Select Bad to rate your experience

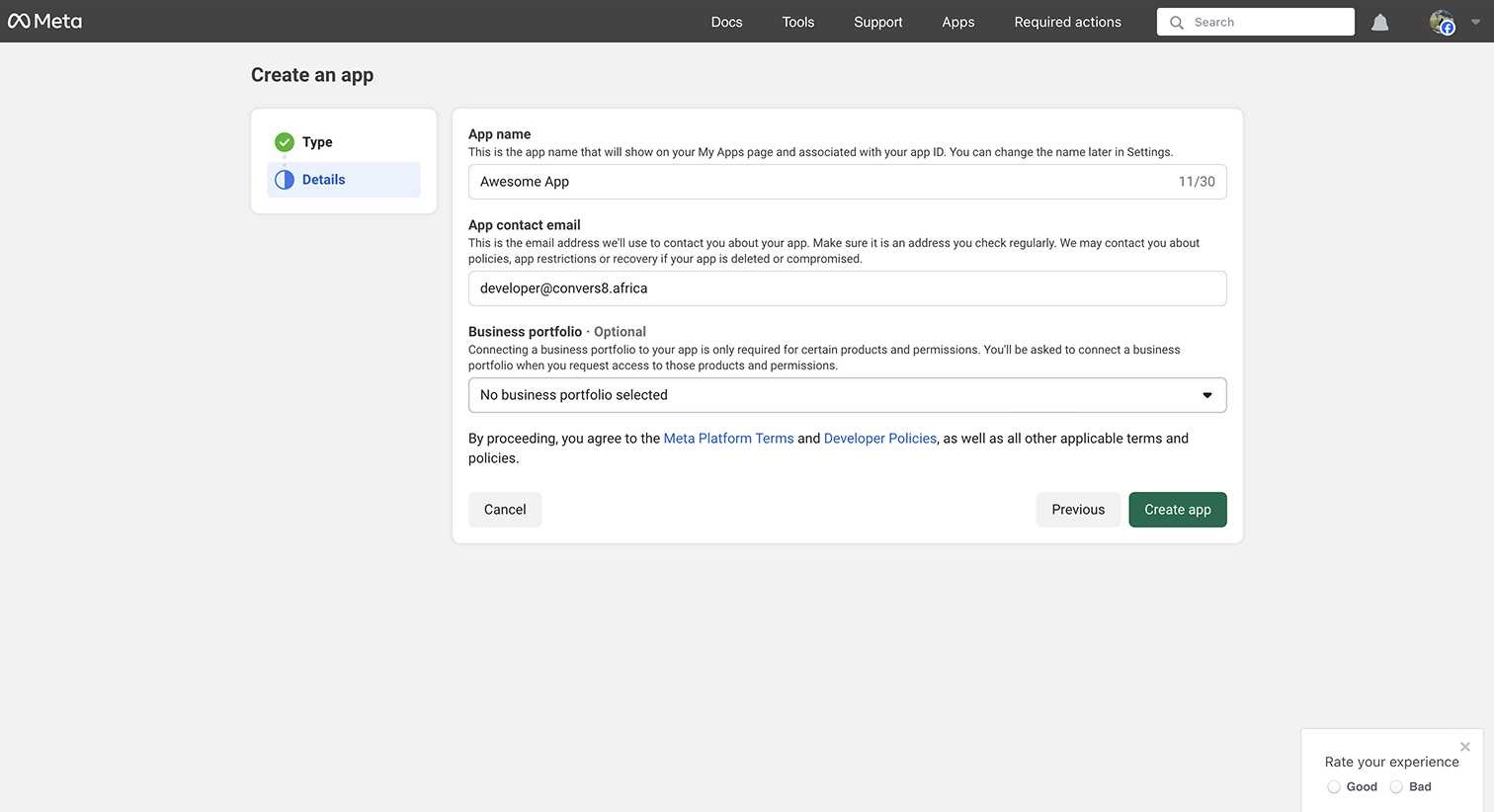point(1395,786)
